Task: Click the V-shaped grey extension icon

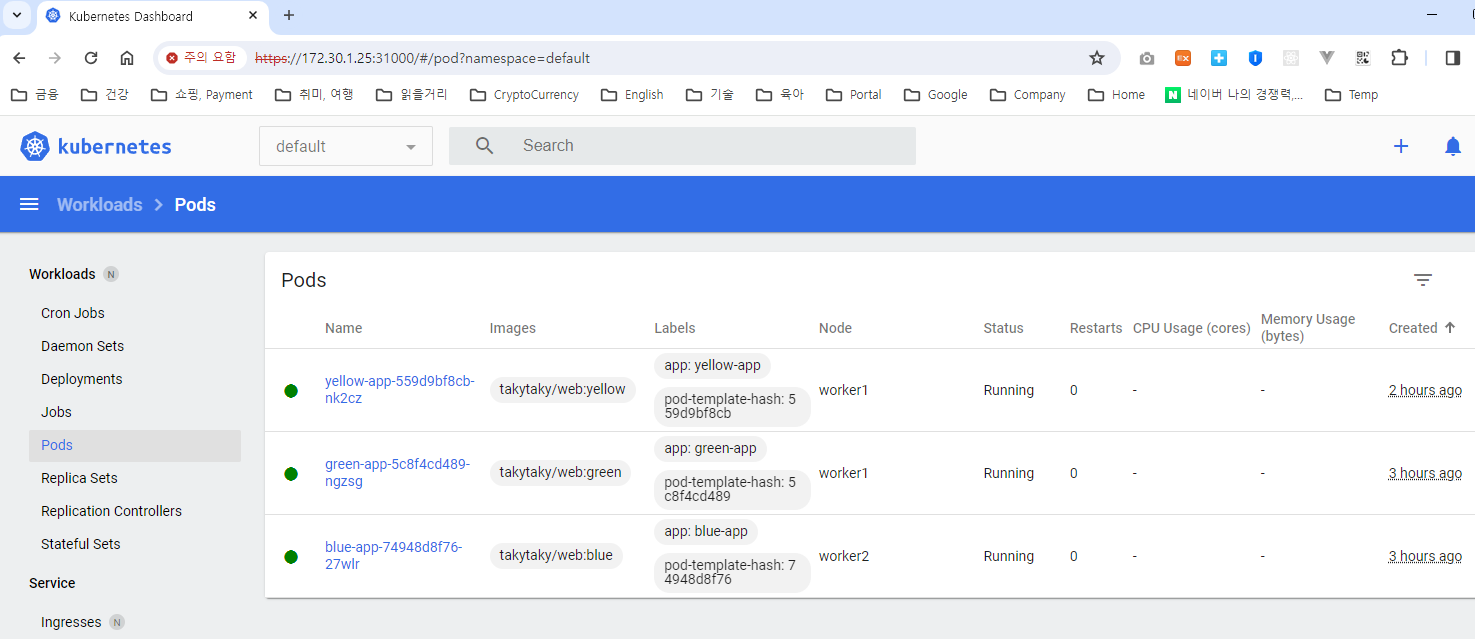Action: 1327,58
